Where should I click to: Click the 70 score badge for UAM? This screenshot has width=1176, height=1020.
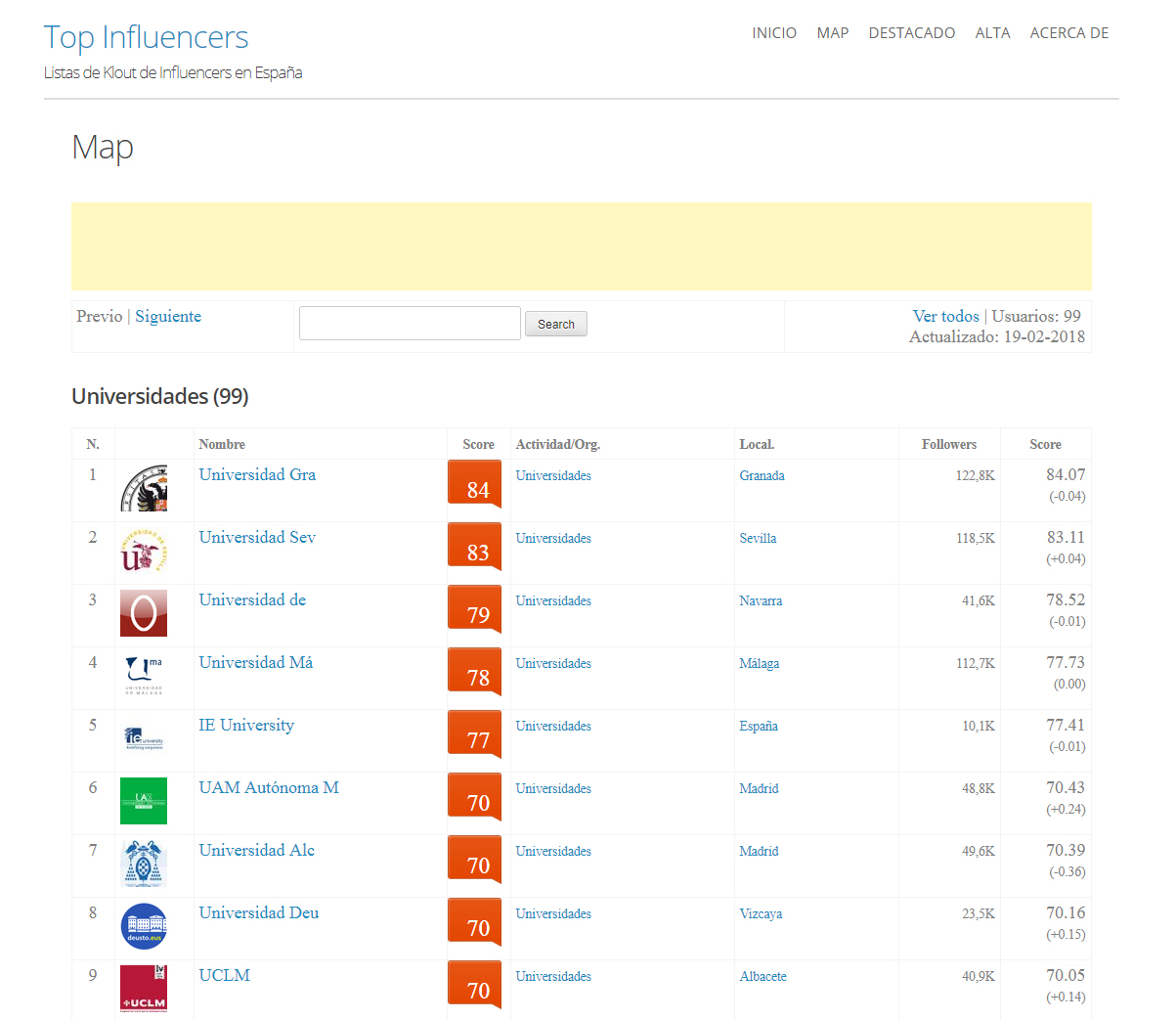[x=475, y=798]
